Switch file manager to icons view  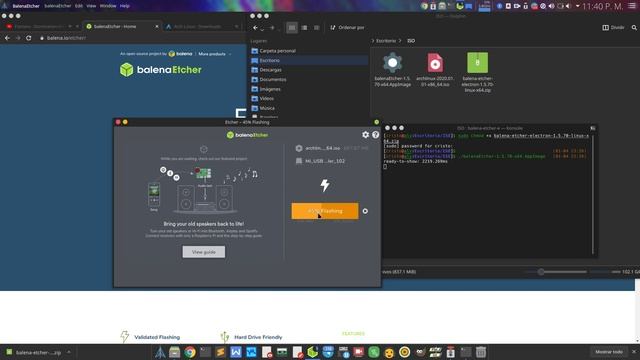pyautogui.click(x=292, y=28)
